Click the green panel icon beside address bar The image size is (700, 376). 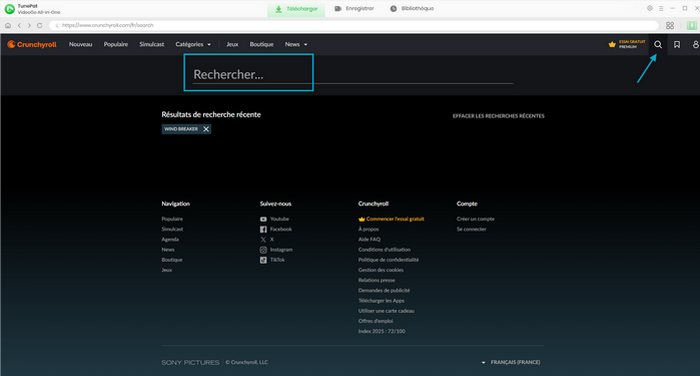(x=692, y=25)
